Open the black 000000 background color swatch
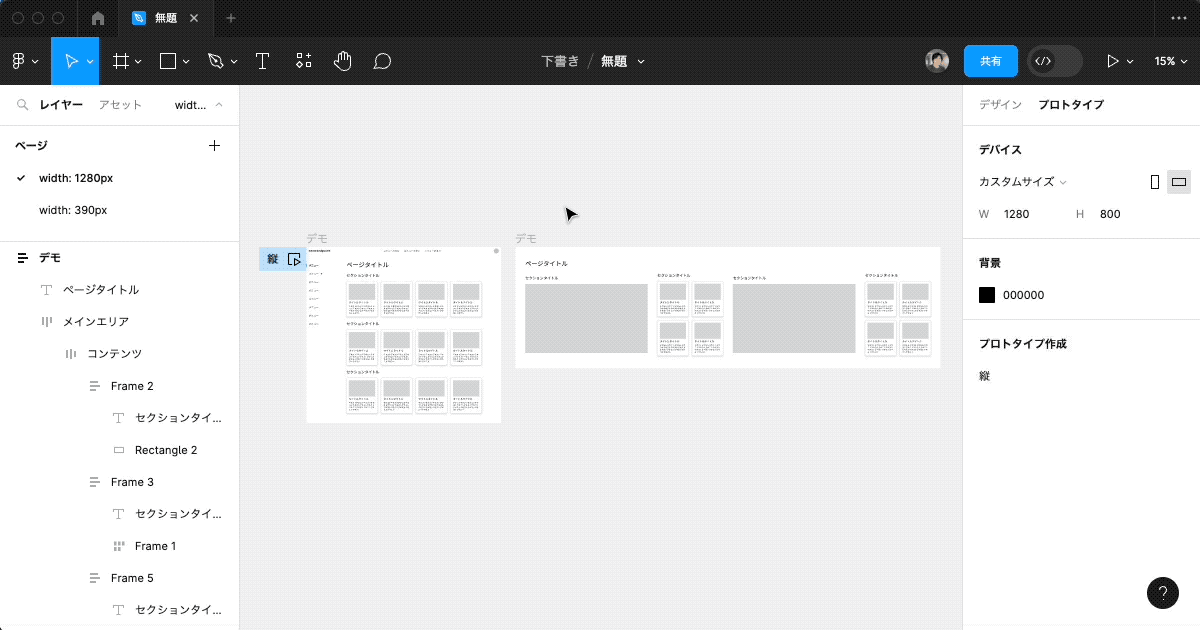 coord(986,294)
